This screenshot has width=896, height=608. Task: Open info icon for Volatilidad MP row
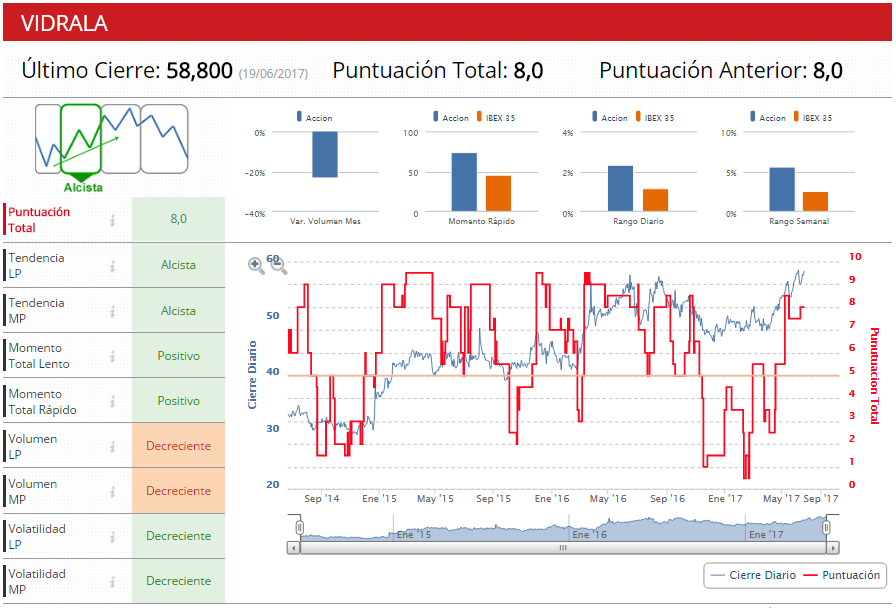tap(113, 581)
